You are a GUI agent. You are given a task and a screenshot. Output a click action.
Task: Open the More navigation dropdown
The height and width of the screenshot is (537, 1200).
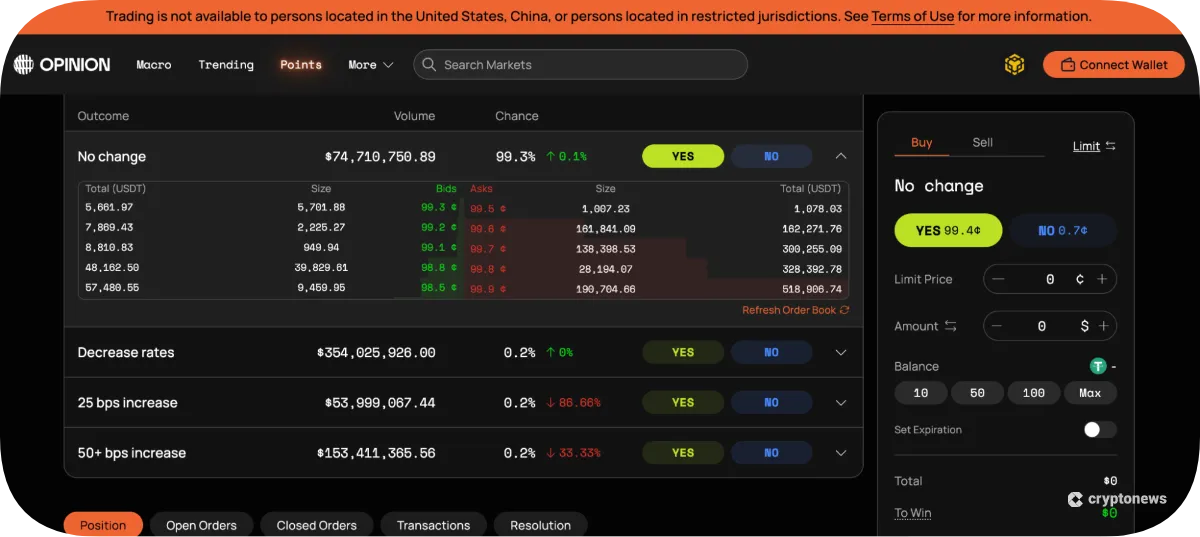point(370,65)
